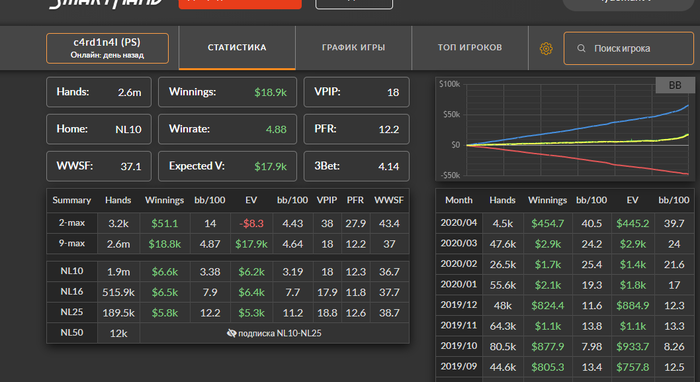Click the $454.7 monthly winnings value
Screen dimensions: 700x382
click(x=547, y=223)
